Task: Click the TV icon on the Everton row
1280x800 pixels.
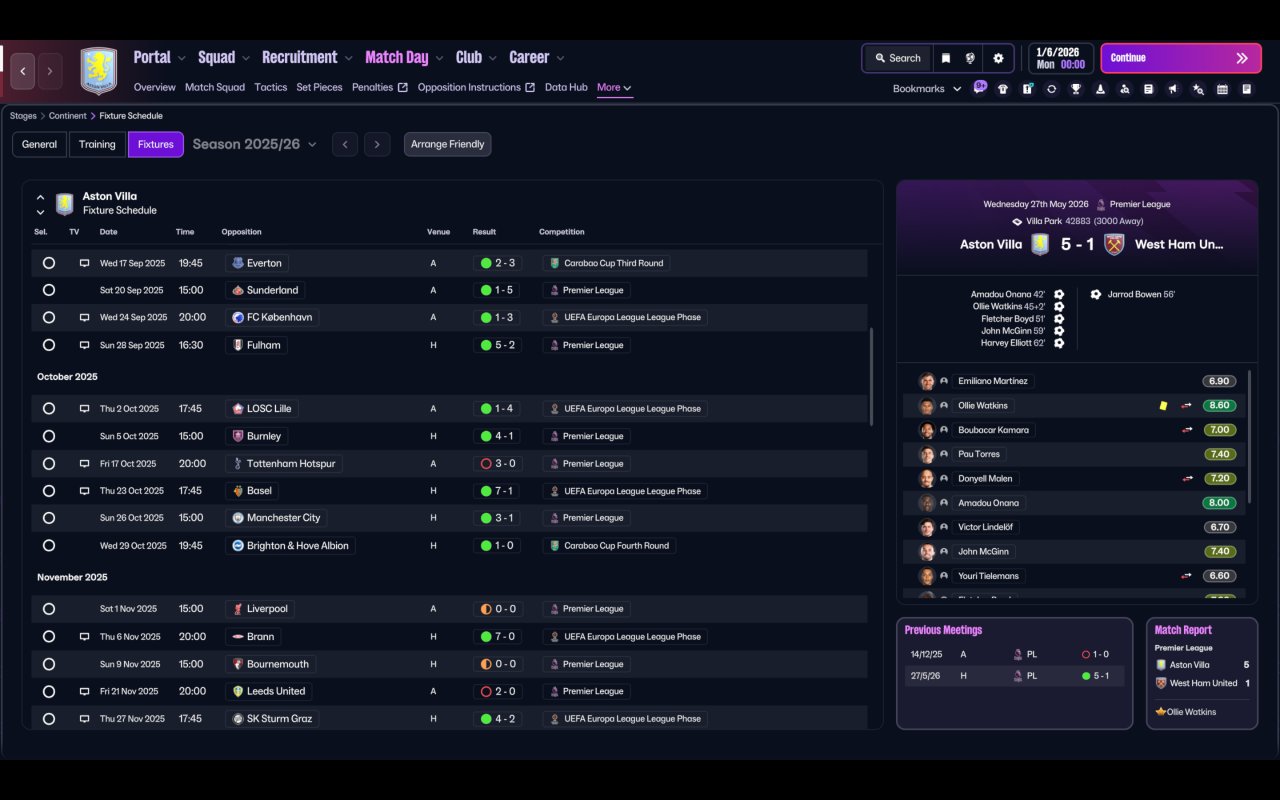Action: coord(84,263)
